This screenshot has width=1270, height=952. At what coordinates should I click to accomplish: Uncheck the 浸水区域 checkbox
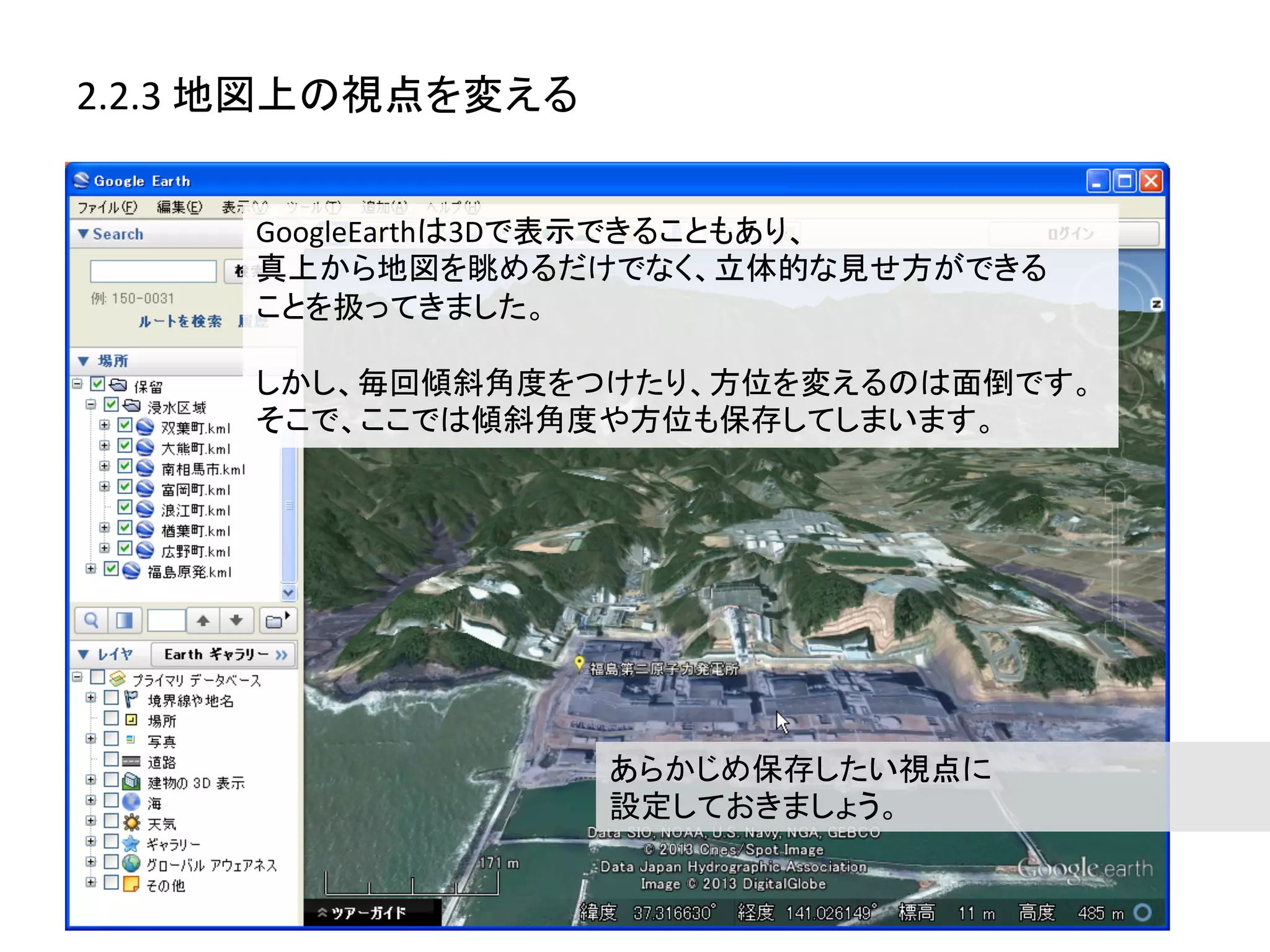(x=111, y=405)
